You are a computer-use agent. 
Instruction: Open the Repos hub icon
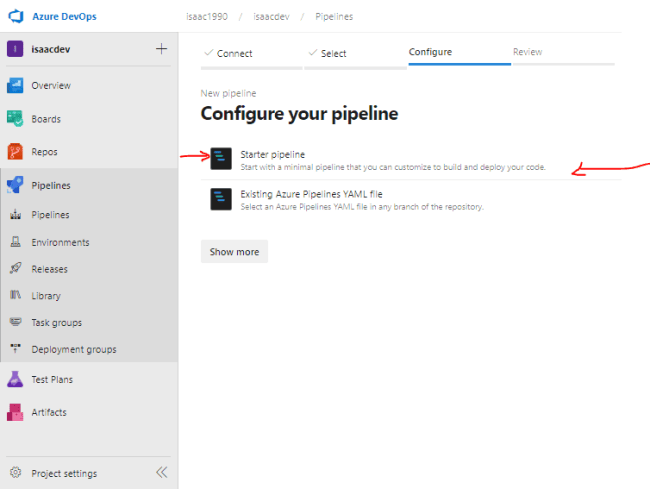[x=15, y=152]
